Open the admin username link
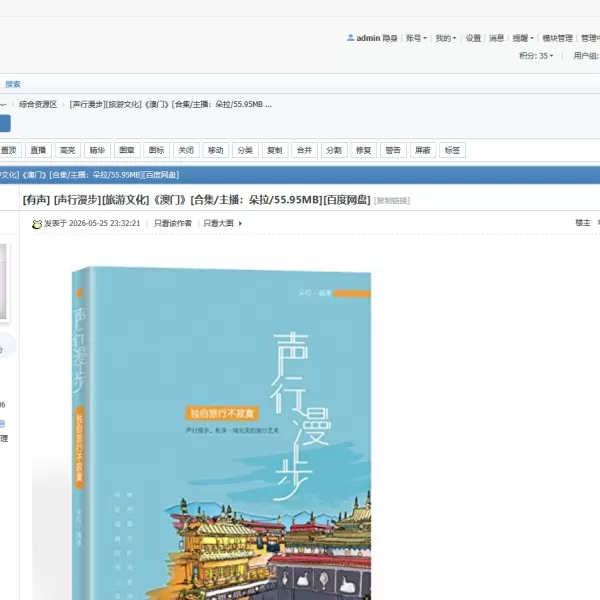The width and height of the screenshot is (600, 600). click(x=368, y=38)
